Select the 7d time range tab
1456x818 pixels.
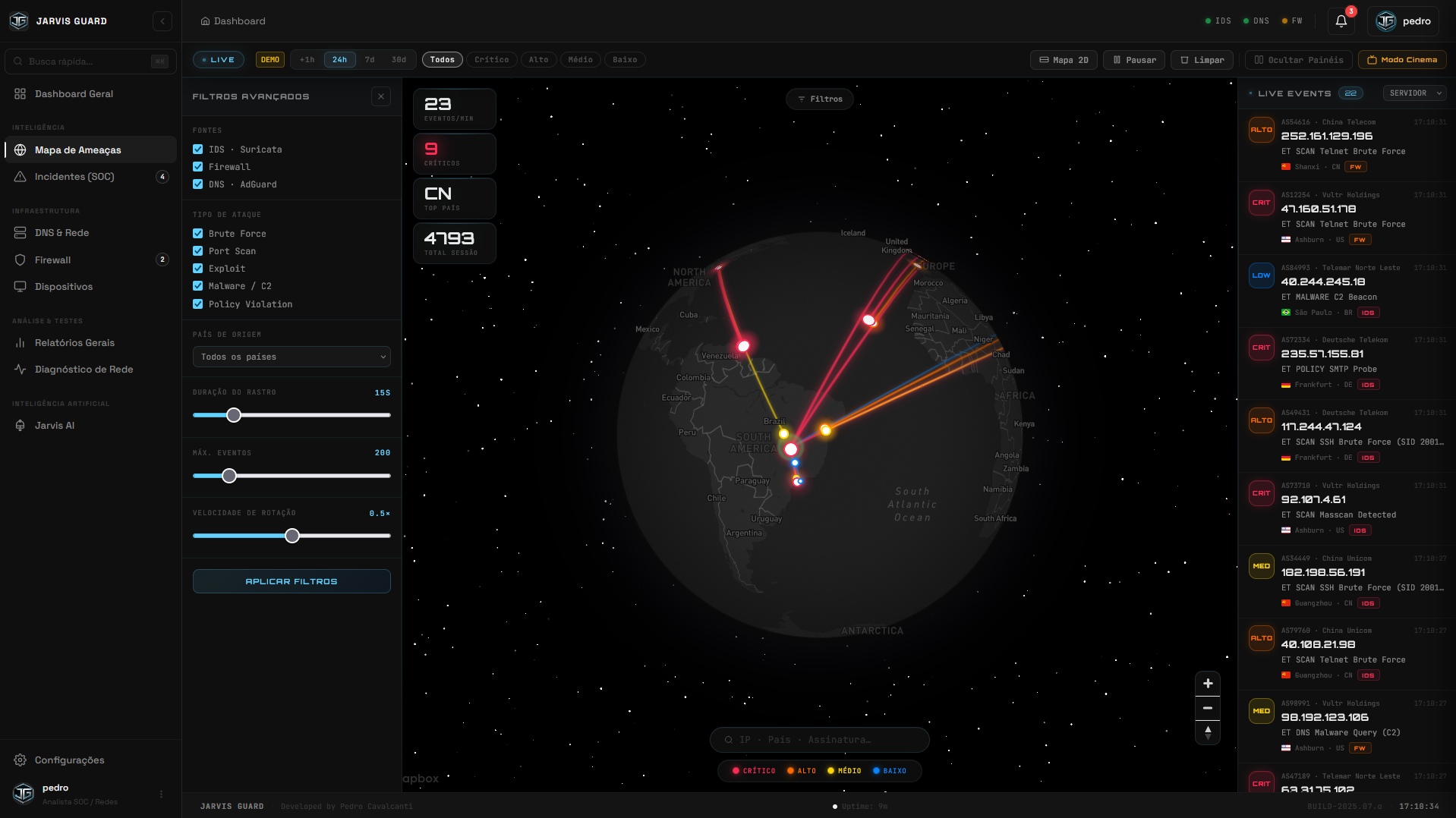tap(370, 60)
